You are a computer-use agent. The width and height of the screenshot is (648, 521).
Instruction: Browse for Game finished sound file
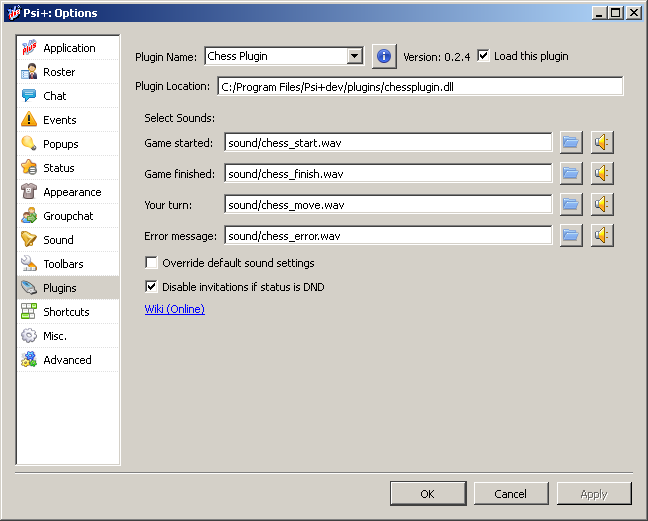point(570,173)
